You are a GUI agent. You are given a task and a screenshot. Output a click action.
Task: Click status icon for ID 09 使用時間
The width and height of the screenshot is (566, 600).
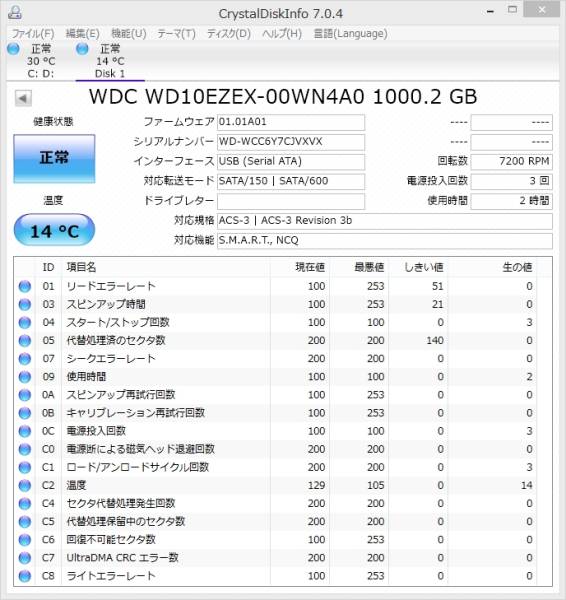pos(25,377)
